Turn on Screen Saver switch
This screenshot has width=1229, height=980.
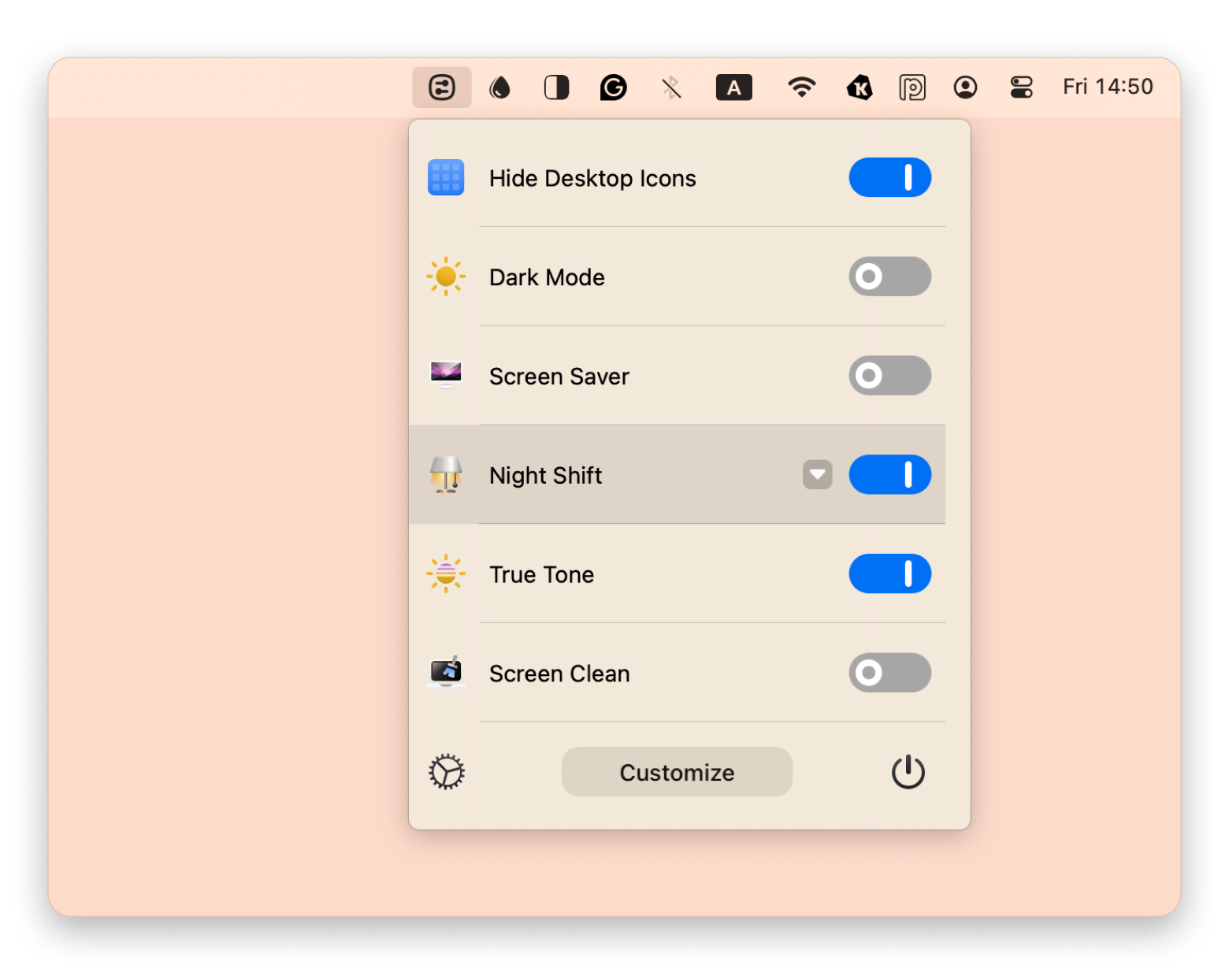tap(889, 376)
